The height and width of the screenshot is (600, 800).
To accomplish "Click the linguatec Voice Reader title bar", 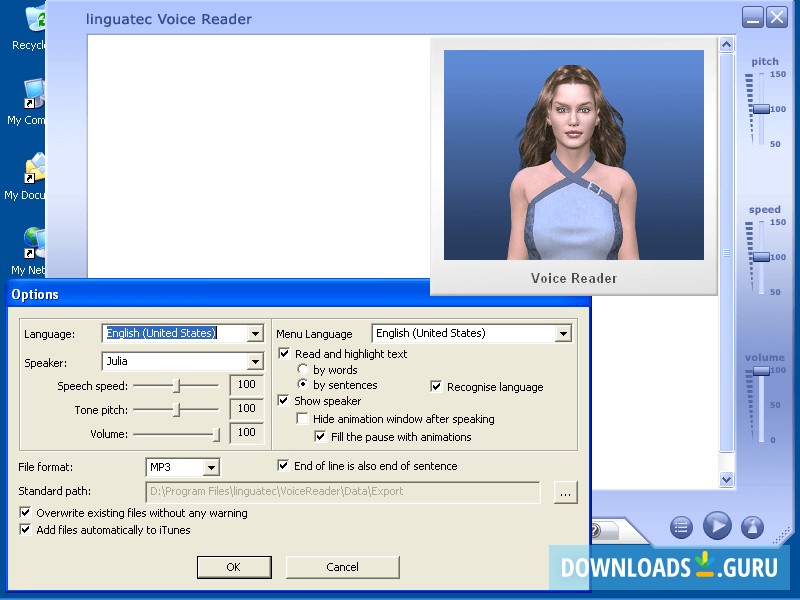I will click(x=300, y=18).
